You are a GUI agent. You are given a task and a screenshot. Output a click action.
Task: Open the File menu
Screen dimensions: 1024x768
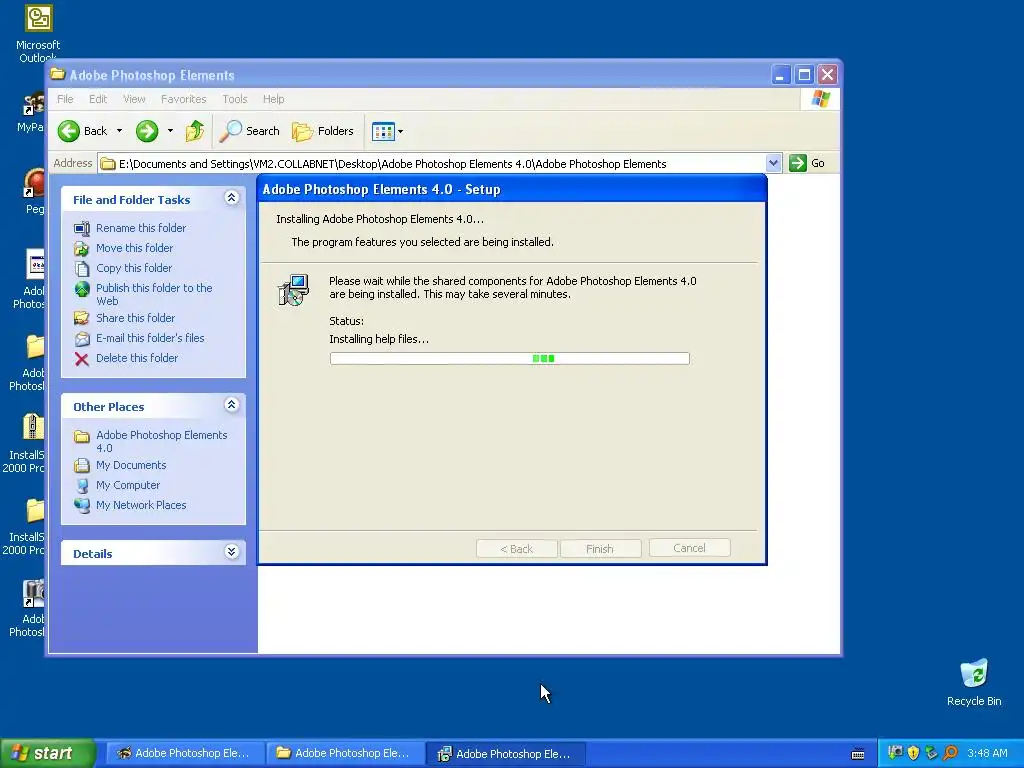[x=65, y=99]
